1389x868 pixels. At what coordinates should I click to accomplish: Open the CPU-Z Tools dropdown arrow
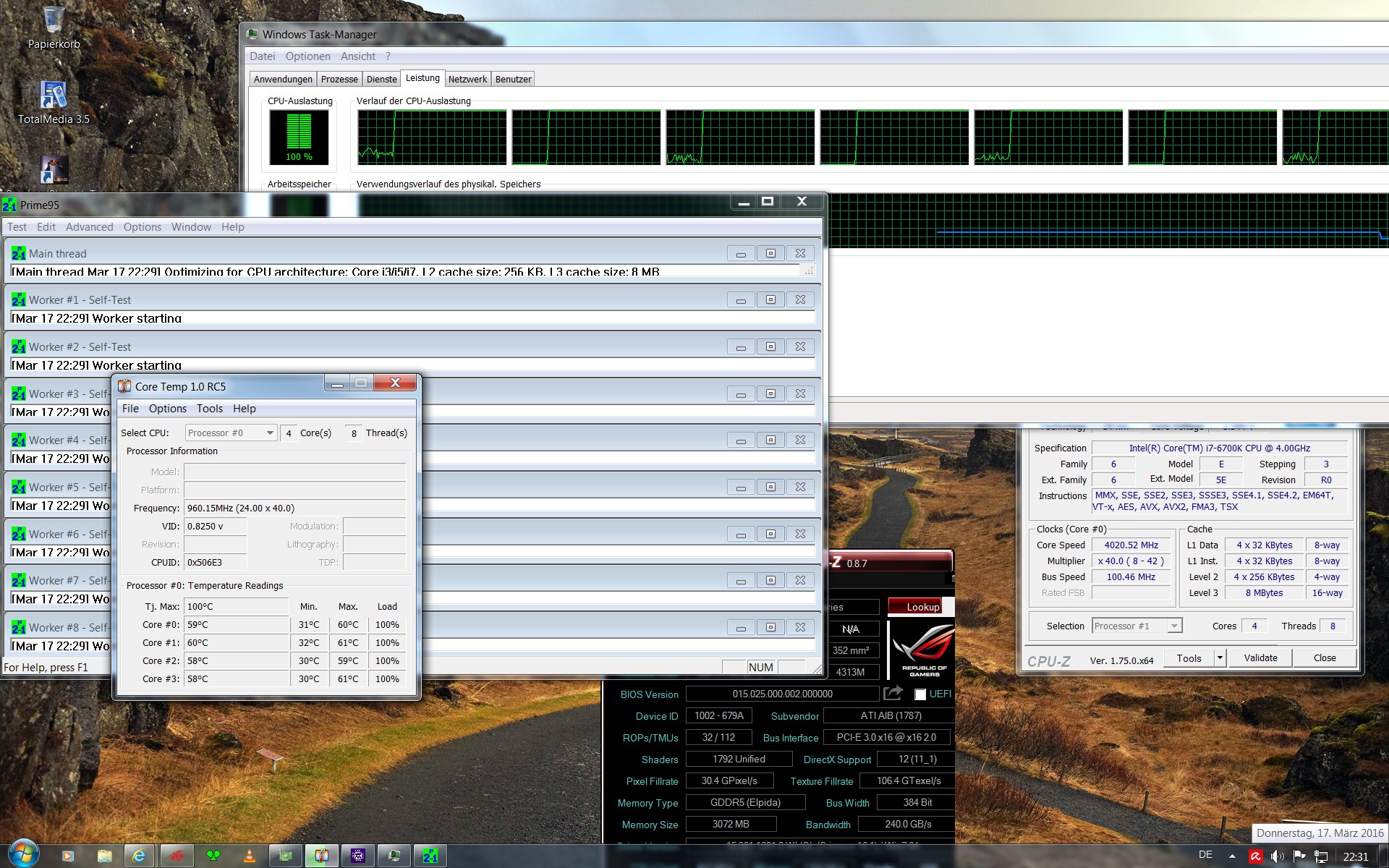point(1220,658)
